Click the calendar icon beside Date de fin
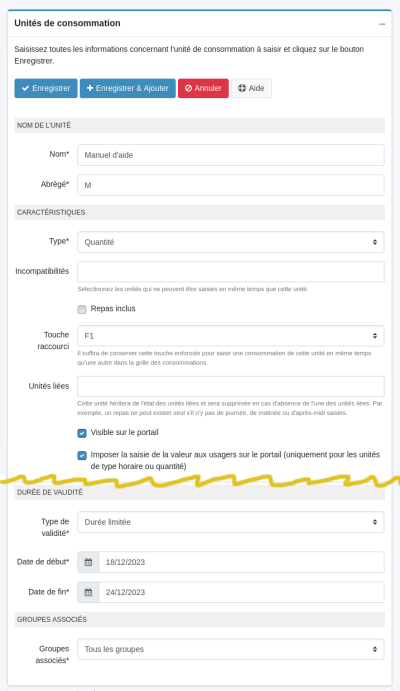 click(x=88, y=592)
